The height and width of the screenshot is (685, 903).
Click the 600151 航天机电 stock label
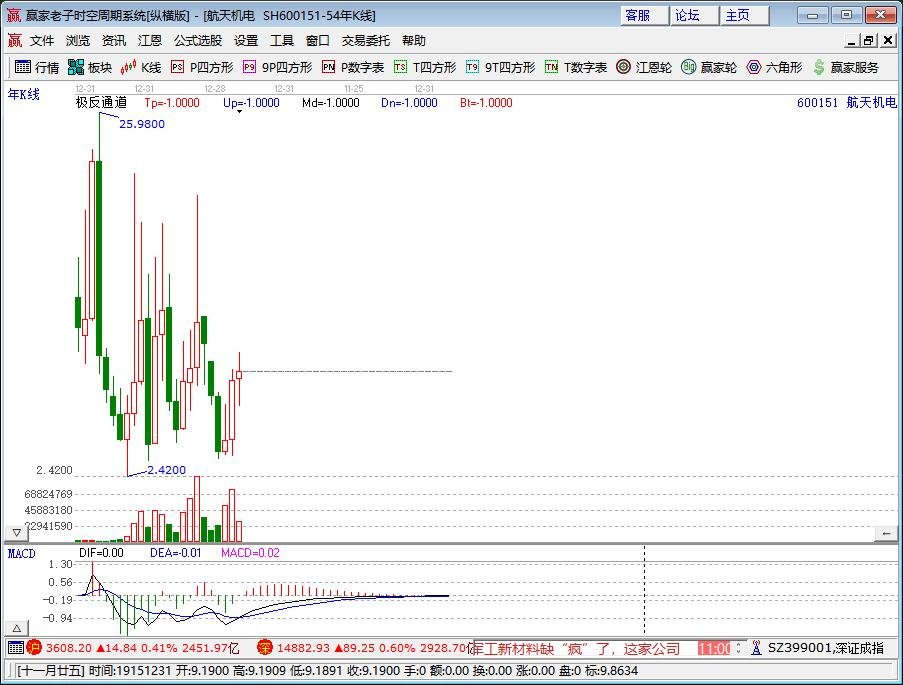point(847,103)
